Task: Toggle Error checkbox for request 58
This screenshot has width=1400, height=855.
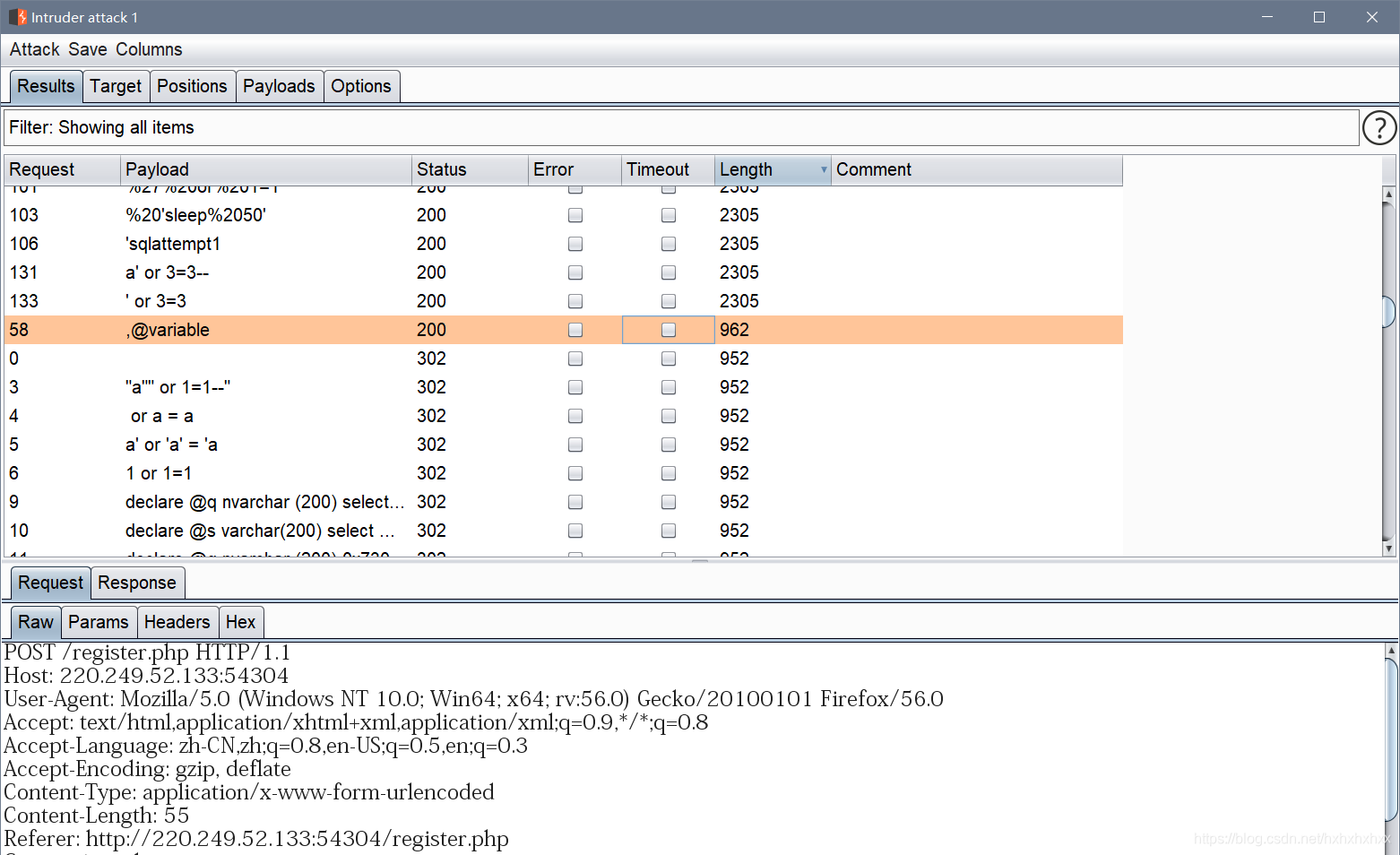Action: 575,330
